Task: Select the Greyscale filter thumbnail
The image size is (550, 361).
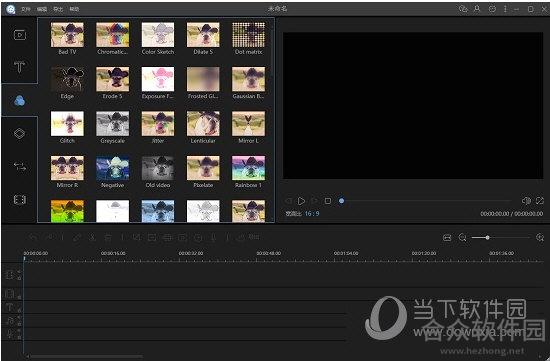Action: tap(113, 123)
